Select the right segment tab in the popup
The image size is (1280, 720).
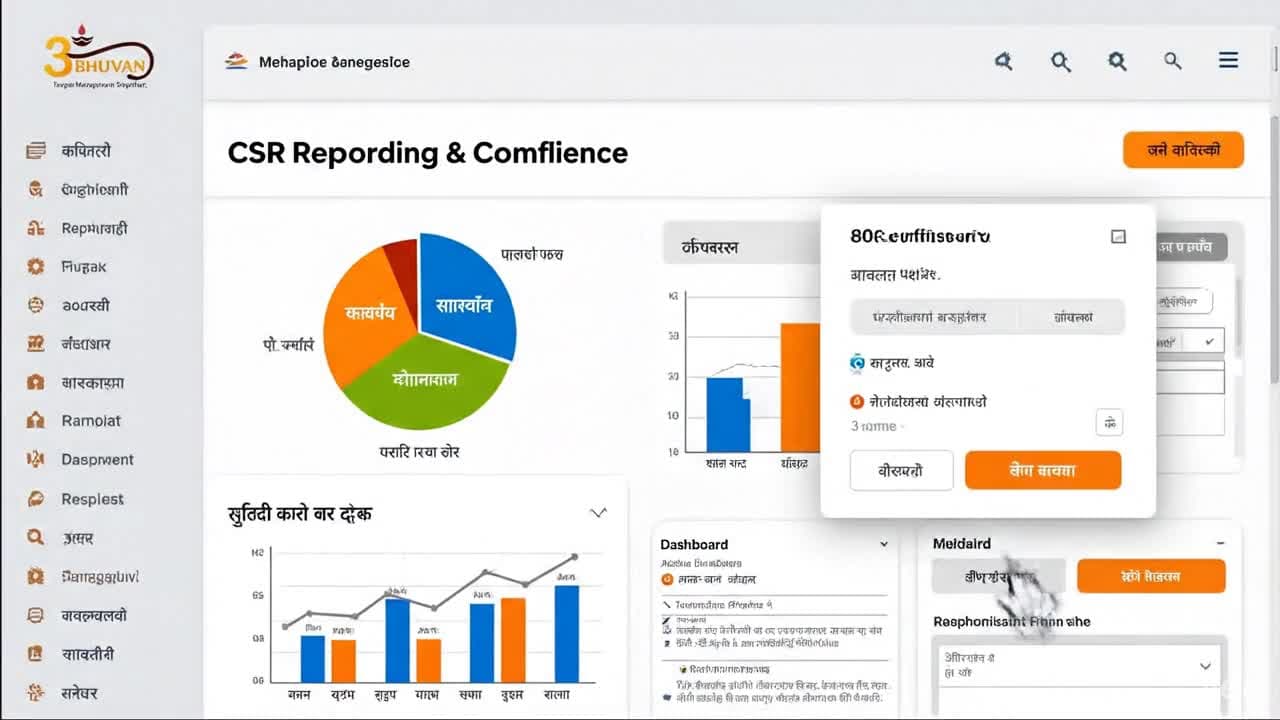pos(1073,318)
